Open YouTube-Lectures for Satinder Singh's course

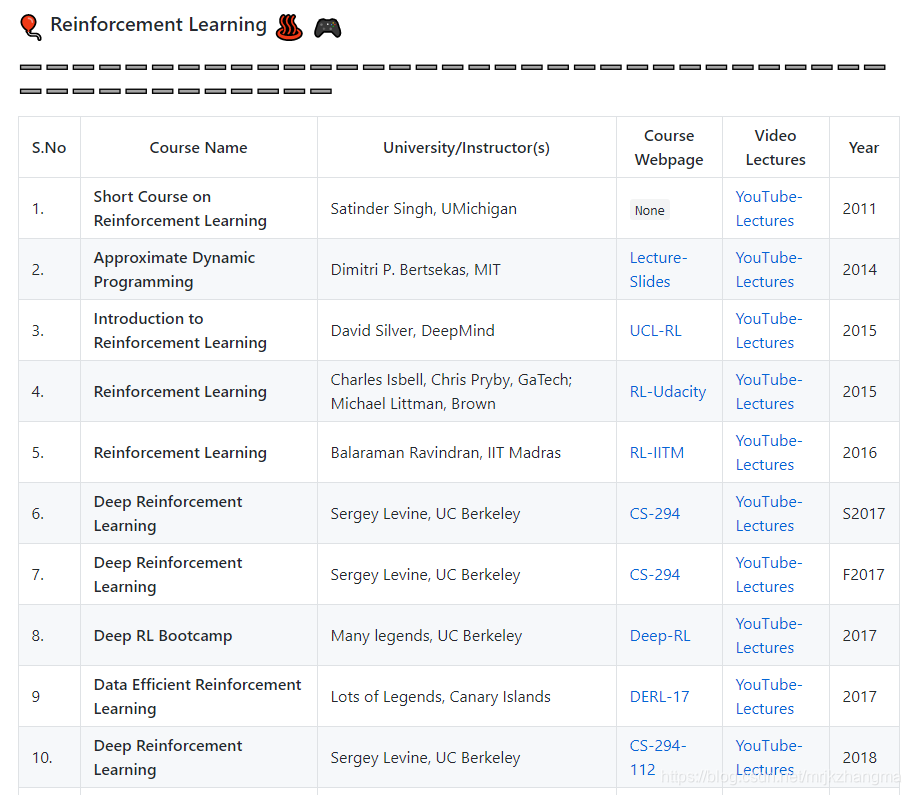769,209
